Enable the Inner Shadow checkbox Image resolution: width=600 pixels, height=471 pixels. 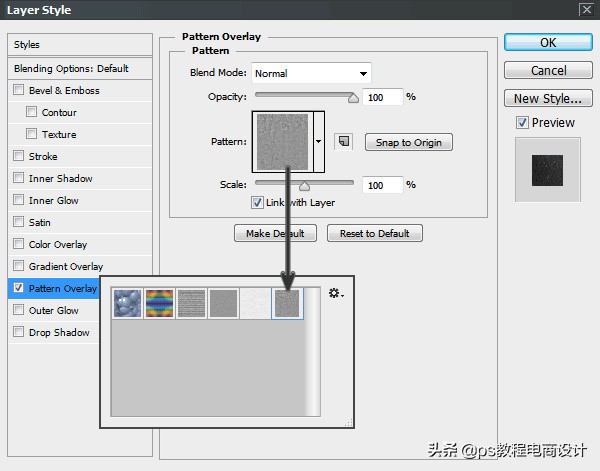coord(18,178)
